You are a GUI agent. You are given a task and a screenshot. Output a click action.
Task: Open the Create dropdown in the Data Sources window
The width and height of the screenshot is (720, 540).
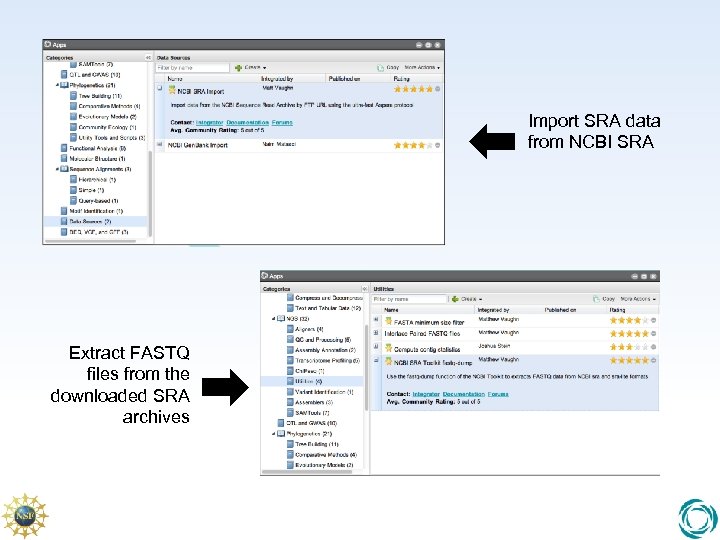click(x=251, y=68)
